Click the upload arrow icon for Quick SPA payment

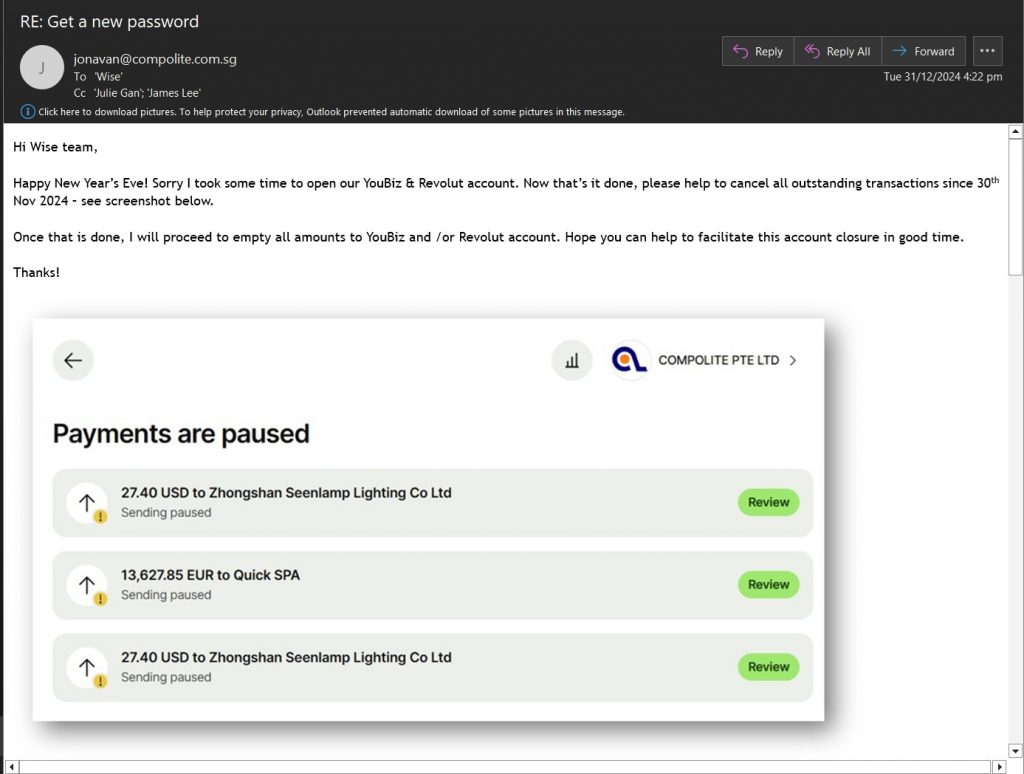coord(87,585)
